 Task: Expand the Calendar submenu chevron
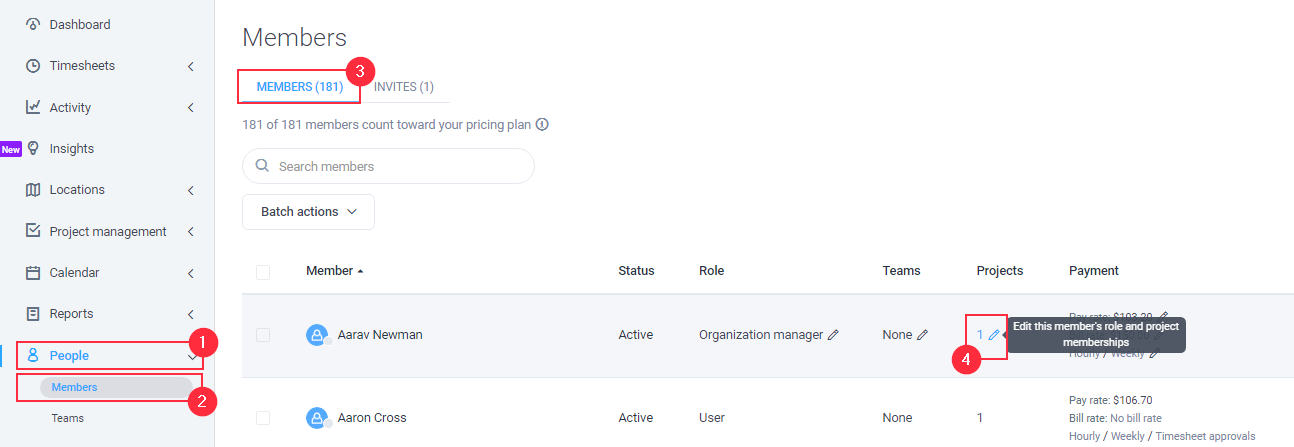[190, 272]
